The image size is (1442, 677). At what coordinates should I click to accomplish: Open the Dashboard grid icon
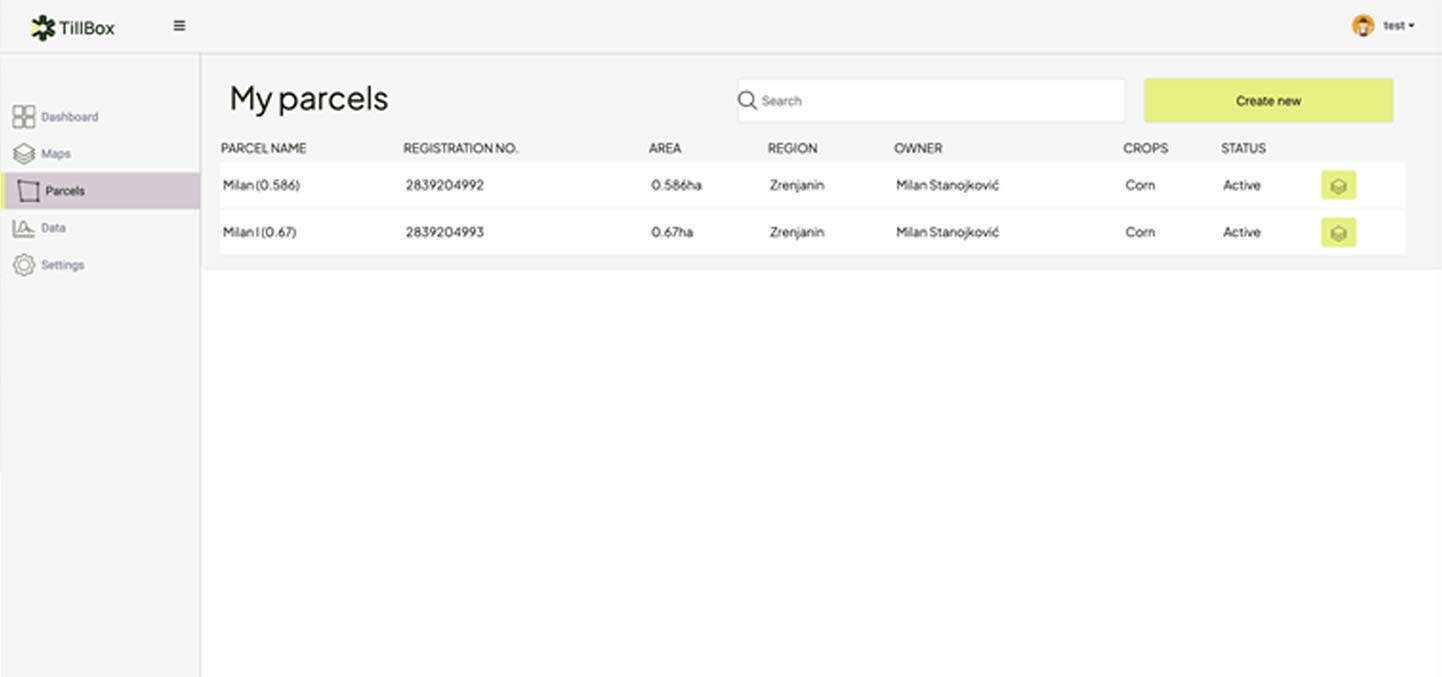pyautogui.click(x=24, y=117)
